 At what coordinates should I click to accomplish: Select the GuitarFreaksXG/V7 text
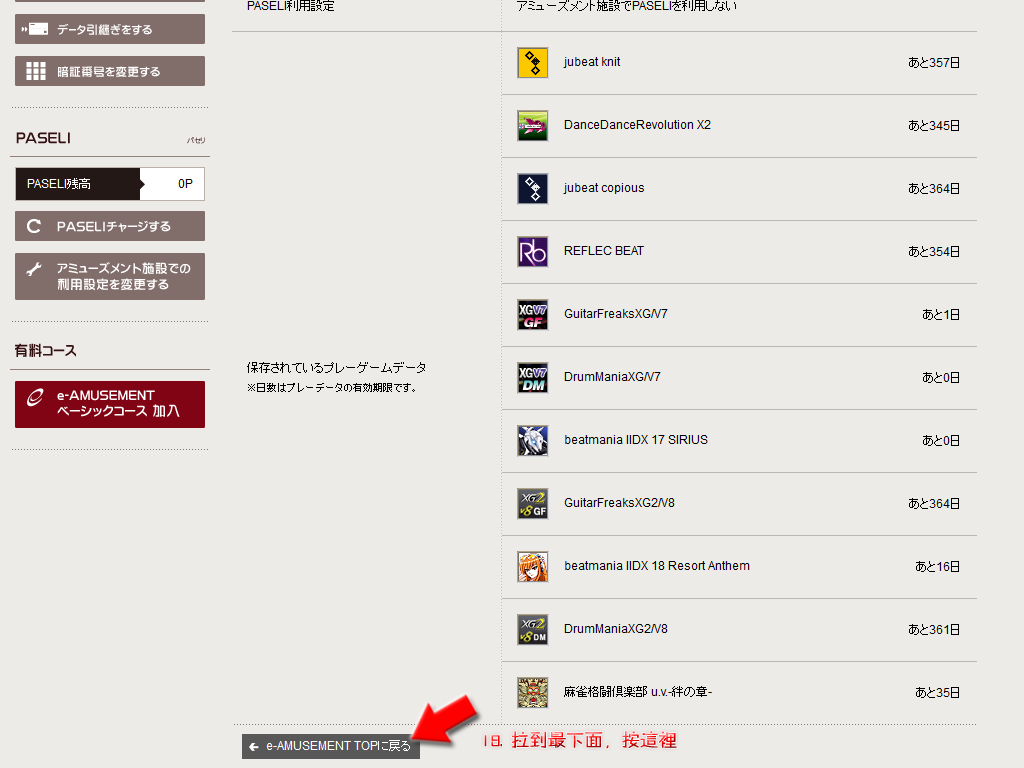[x=615, y=314]
